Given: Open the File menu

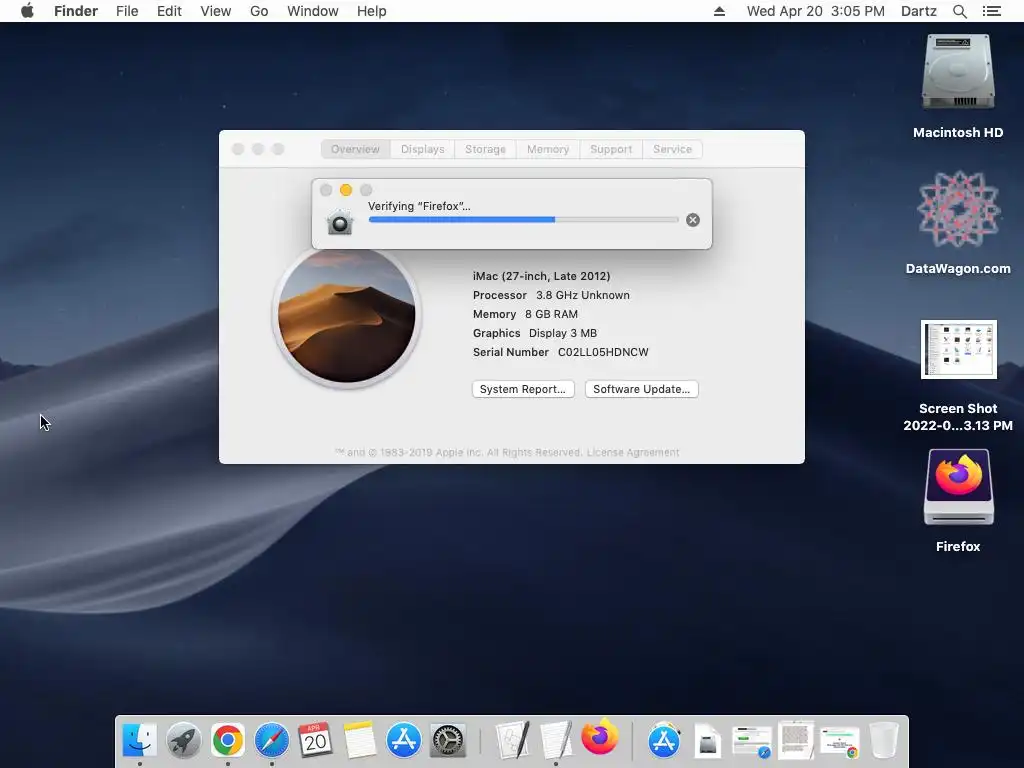Looking at the screenshot, I should (x=127, y=11).
